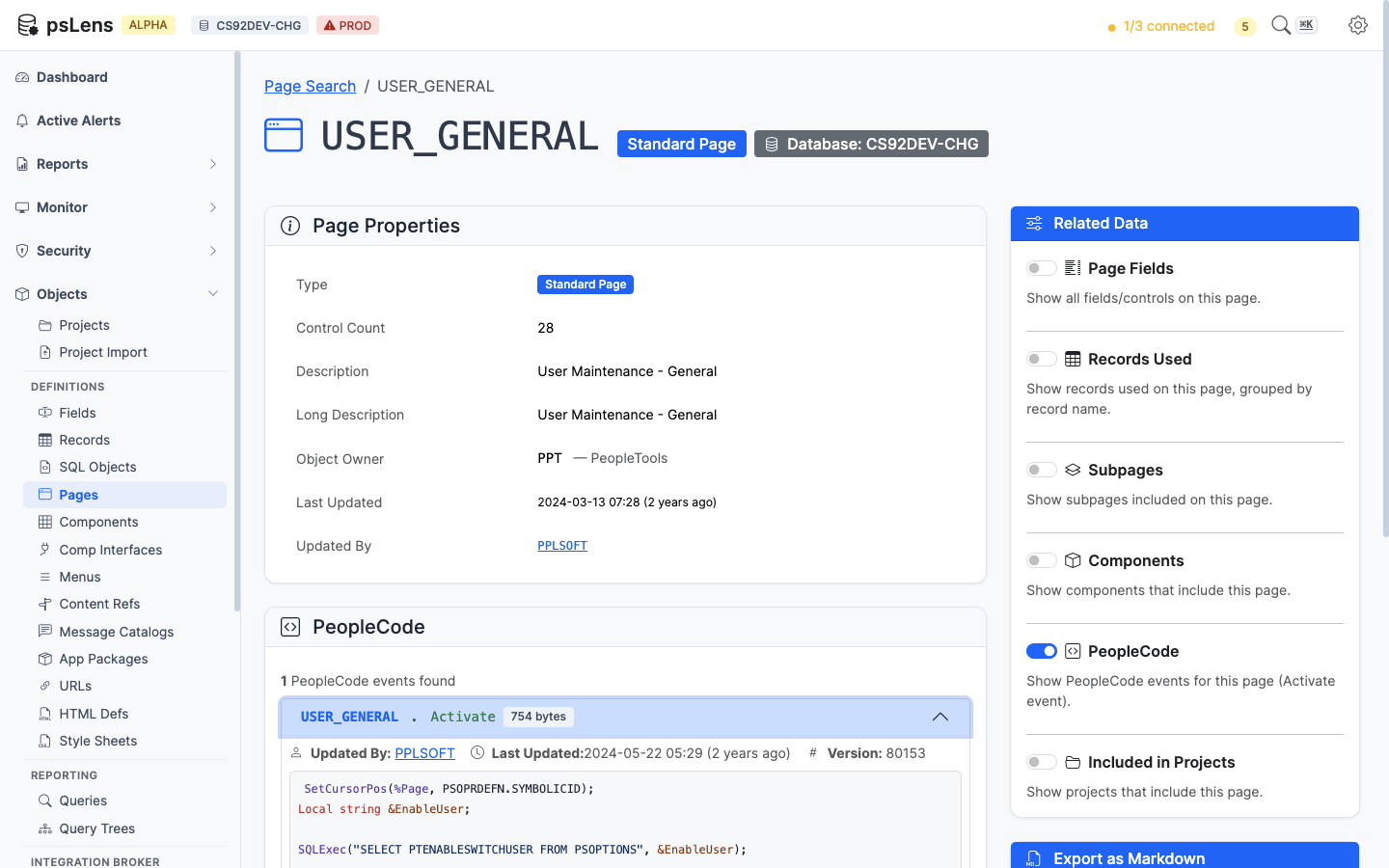Click the CS92DEV-CHG database selector badge

(x=250, y=26)
